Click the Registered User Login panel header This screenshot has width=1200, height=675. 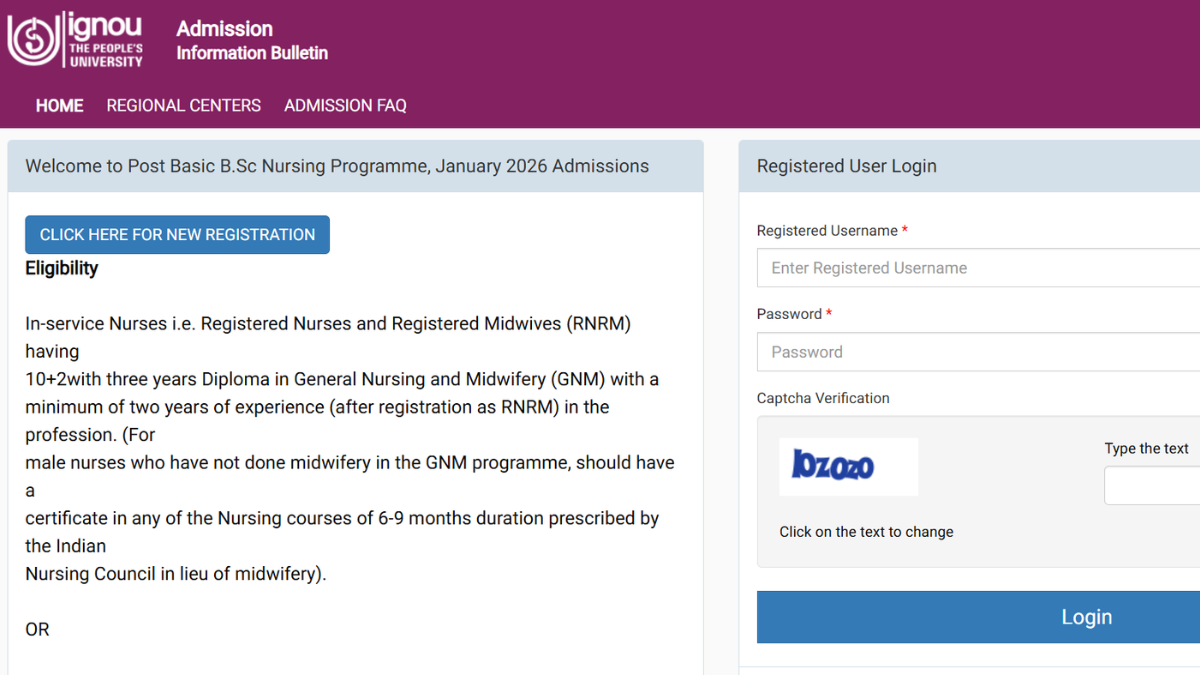coord(846,166)
